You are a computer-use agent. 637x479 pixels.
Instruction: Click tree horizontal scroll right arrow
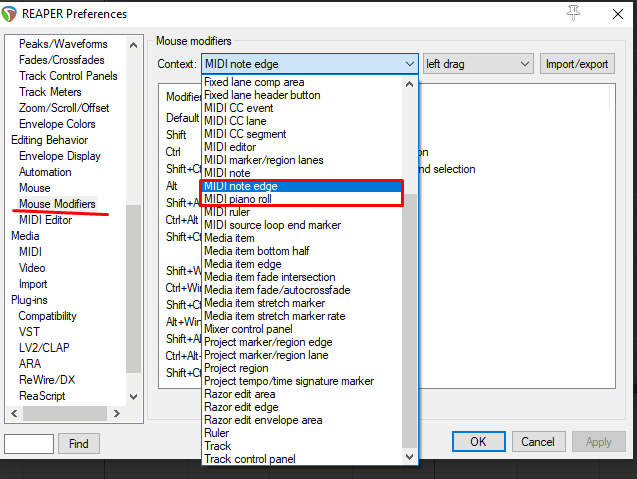click(x=117, y=414)
